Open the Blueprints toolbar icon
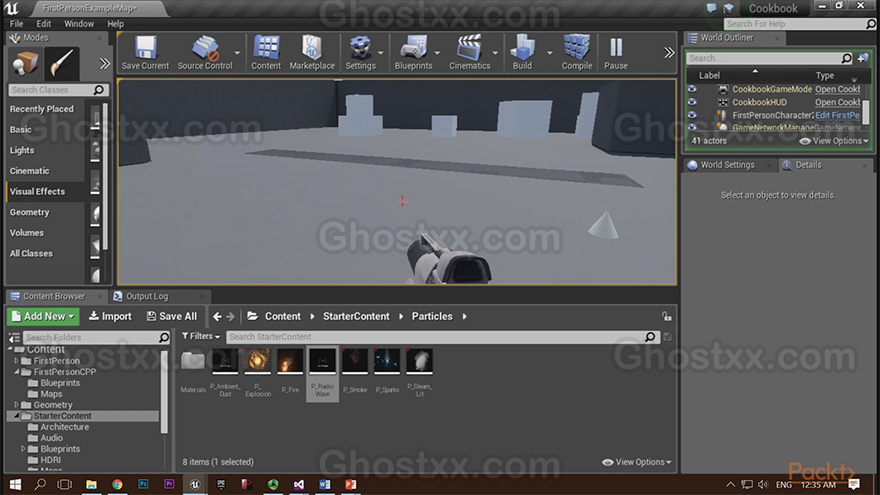 pyautogui.click(x=413, y=53)
